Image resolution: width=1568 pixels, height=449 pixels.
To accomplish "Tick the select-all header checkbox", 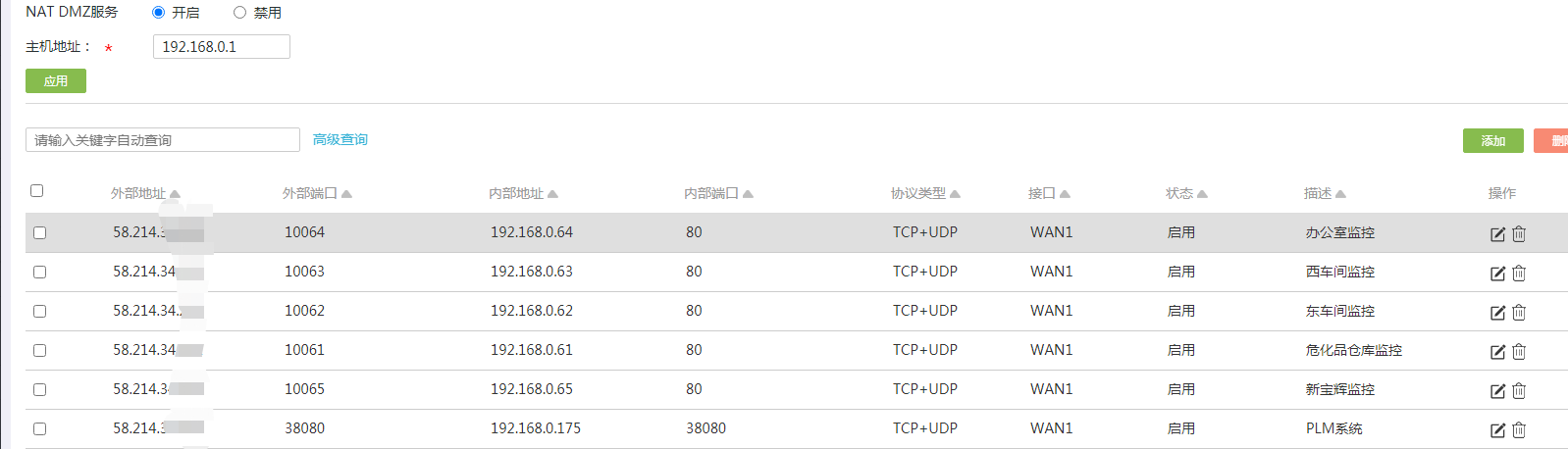I will (x=37, y=191).
